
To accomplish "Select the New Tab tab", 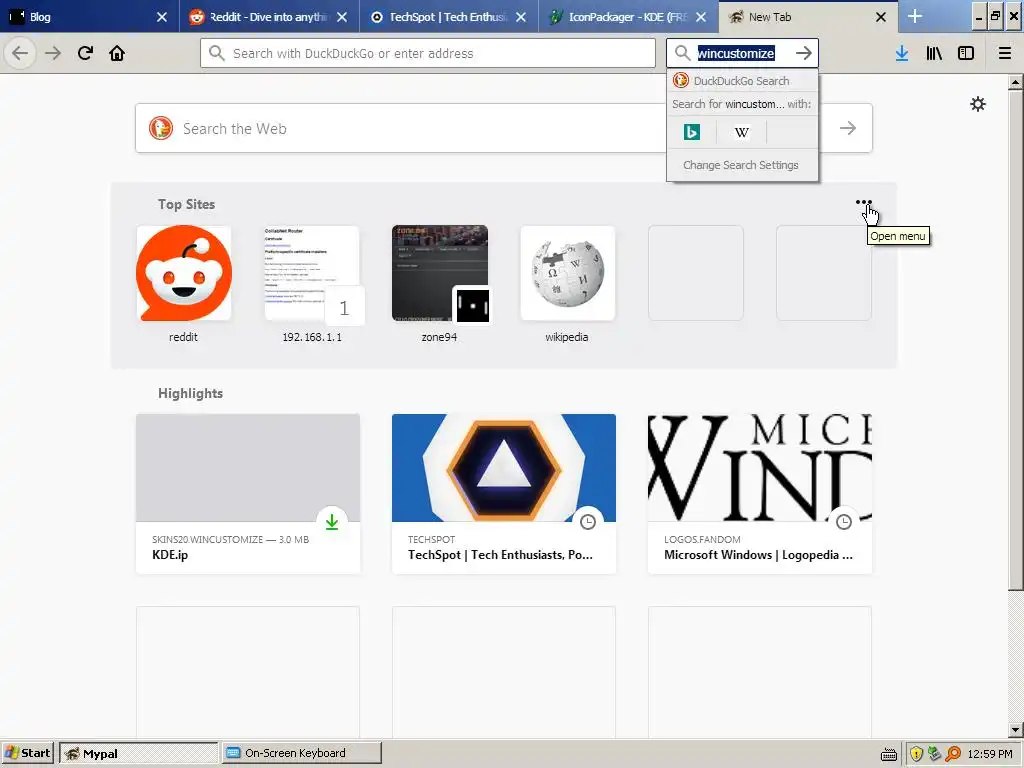I will pos(808,17).
